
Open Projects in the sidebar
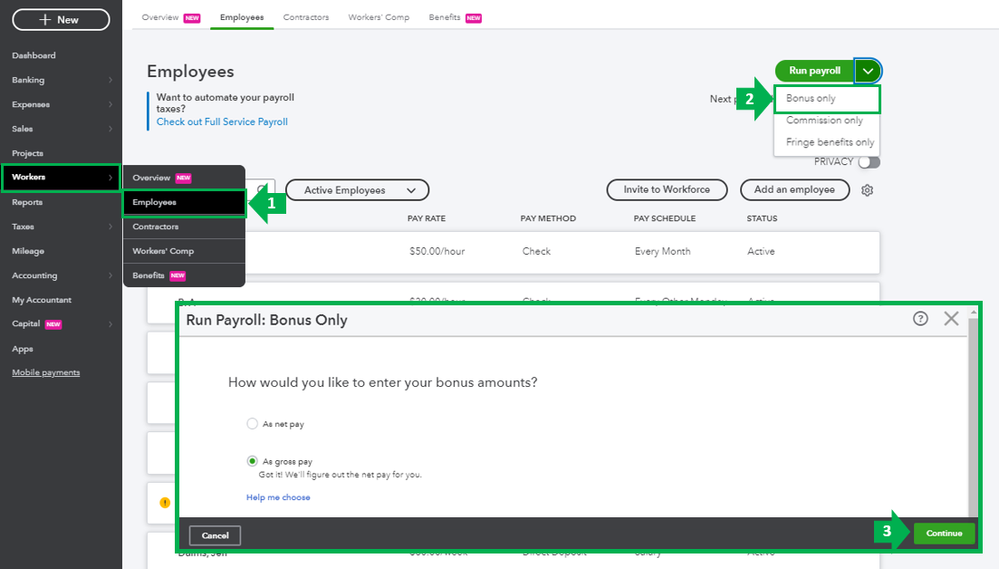point(27,154)
